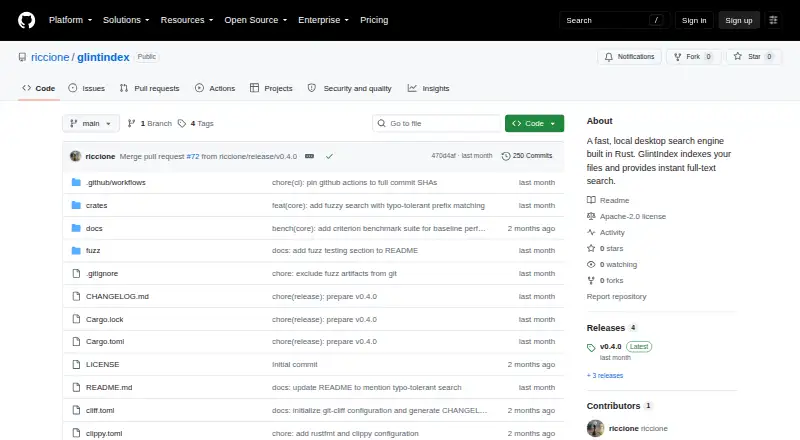Open the + 3 releases link
The image size is (800, 440).
point(605,376)
